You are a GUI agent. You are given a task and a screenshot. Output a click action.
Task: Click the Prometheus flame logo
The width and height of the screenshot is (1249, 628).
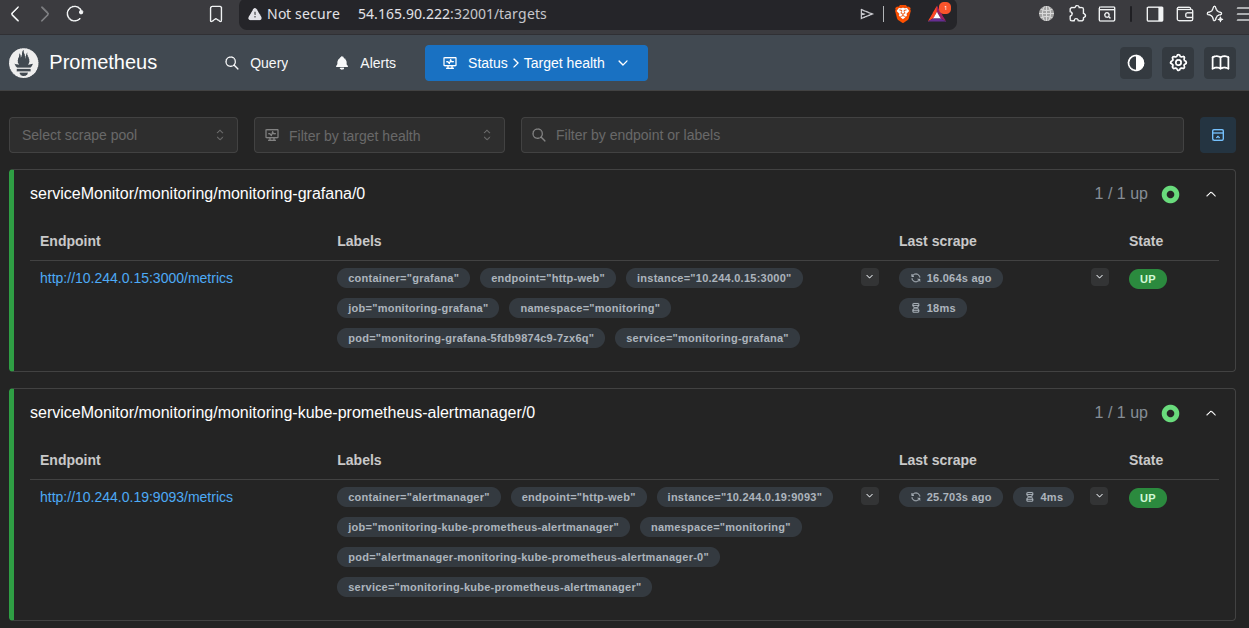pyautogui.click(x=24, y=63)
